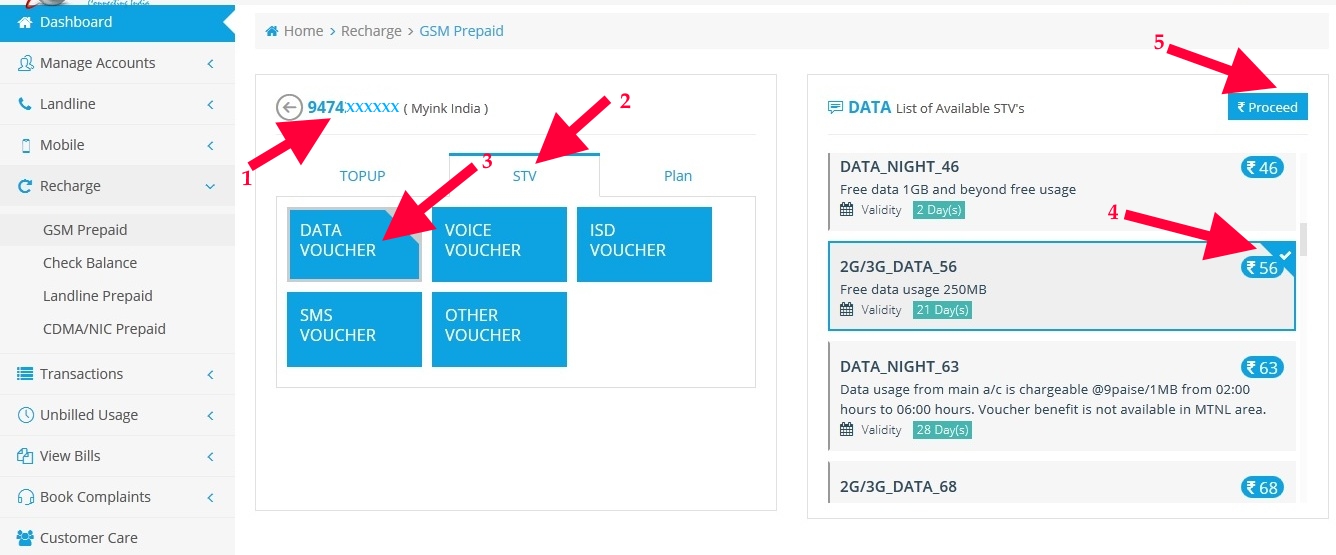Image resolution: width=1336 pixels, height=555 pixels.
Task: Select the DATA VOUCHER tile
Action: (x=354, y=244)
